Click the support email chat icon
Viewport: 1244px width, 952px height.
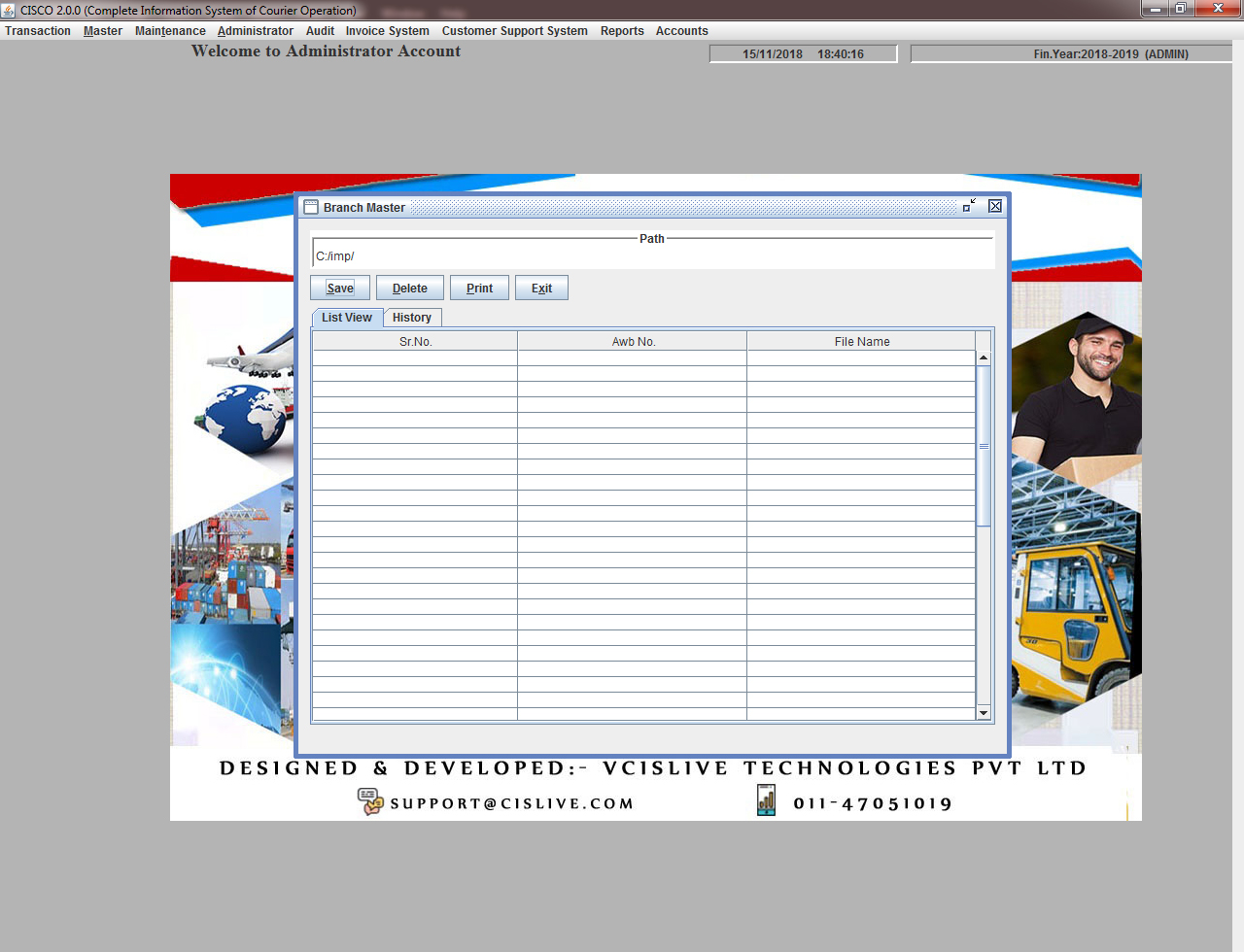(x=370, y=801)
